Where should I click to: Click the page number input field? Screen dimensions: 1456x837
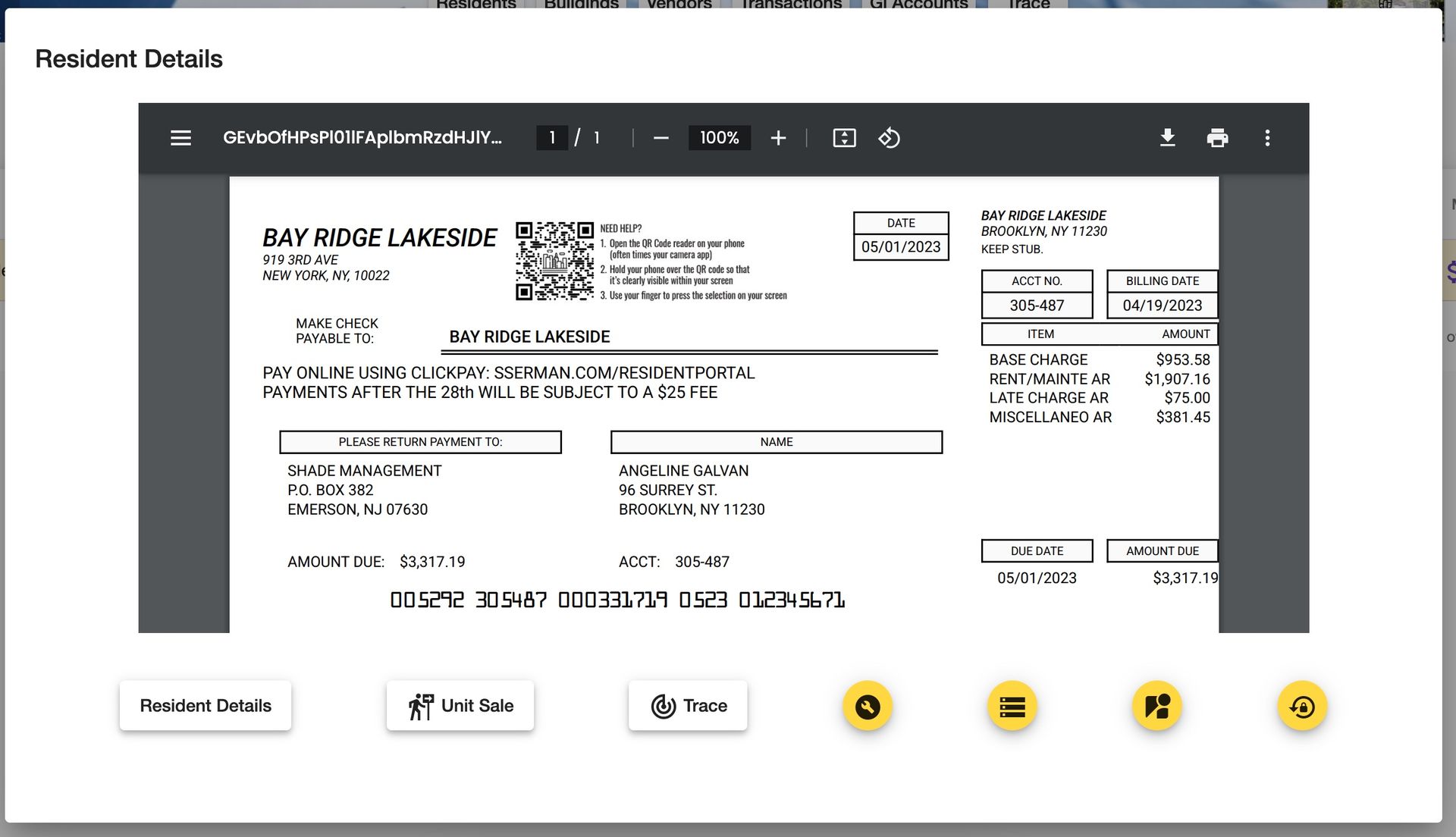[552, 137]
